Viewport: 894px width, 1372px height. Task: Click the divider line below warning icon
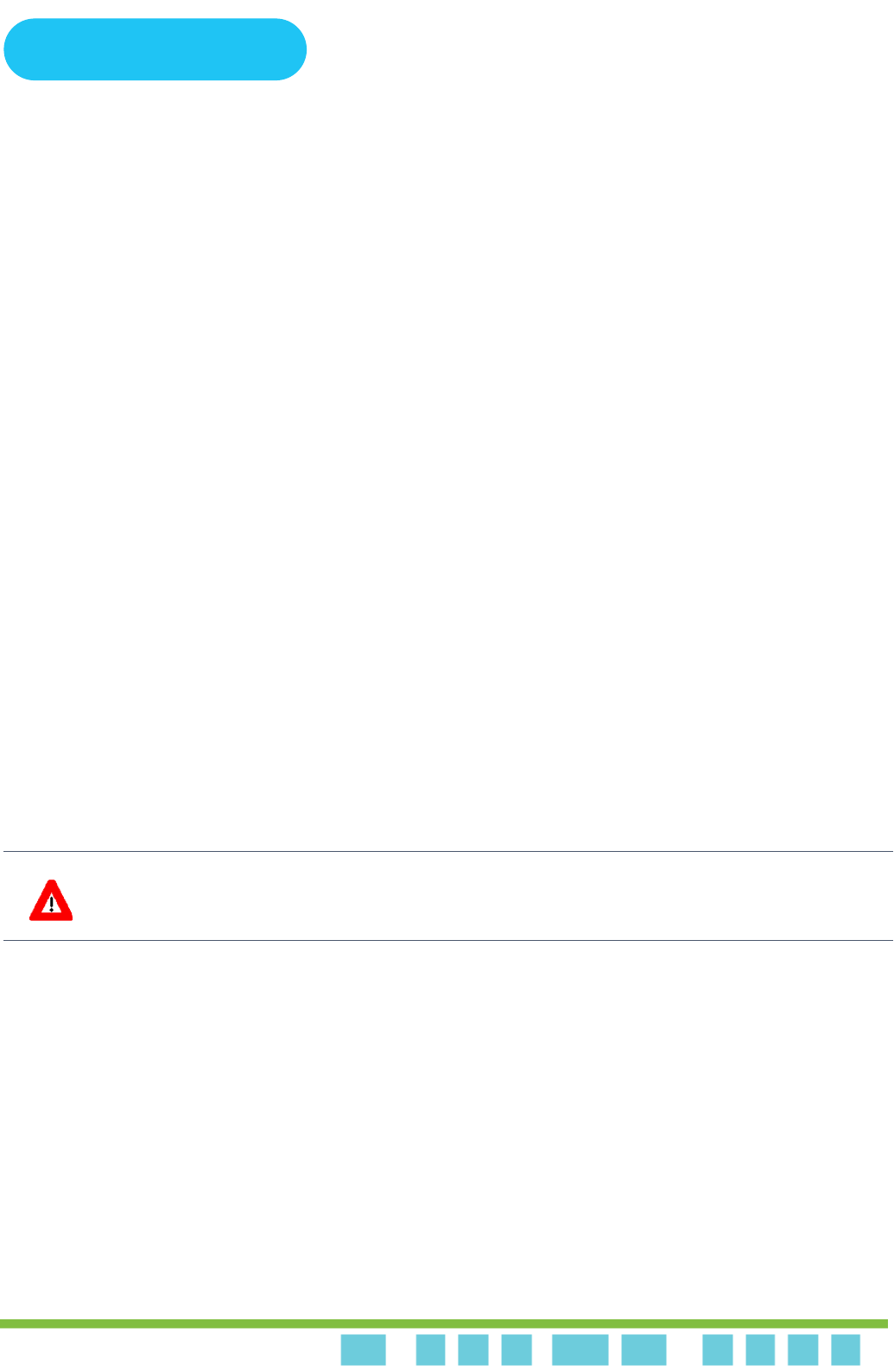447,940
